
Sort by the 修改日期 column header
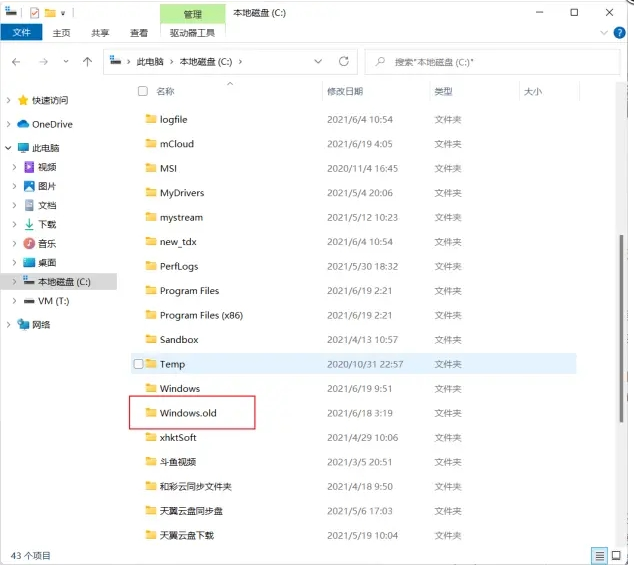click(345, 91)
